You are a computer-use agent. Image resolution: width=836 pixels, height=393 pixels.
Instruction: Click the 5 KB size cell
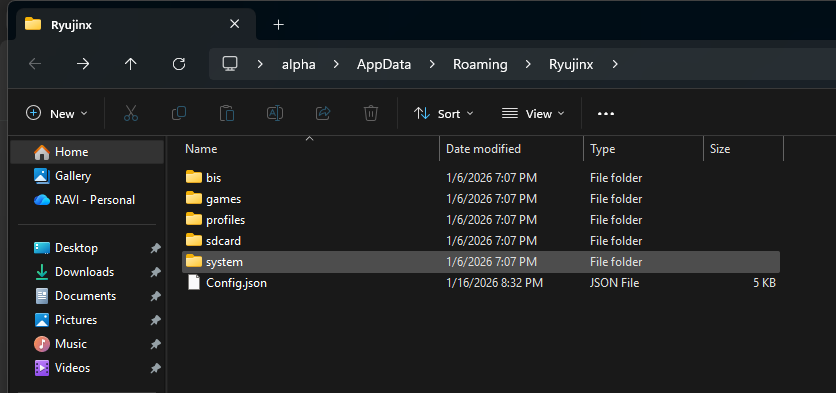point(764,283)
